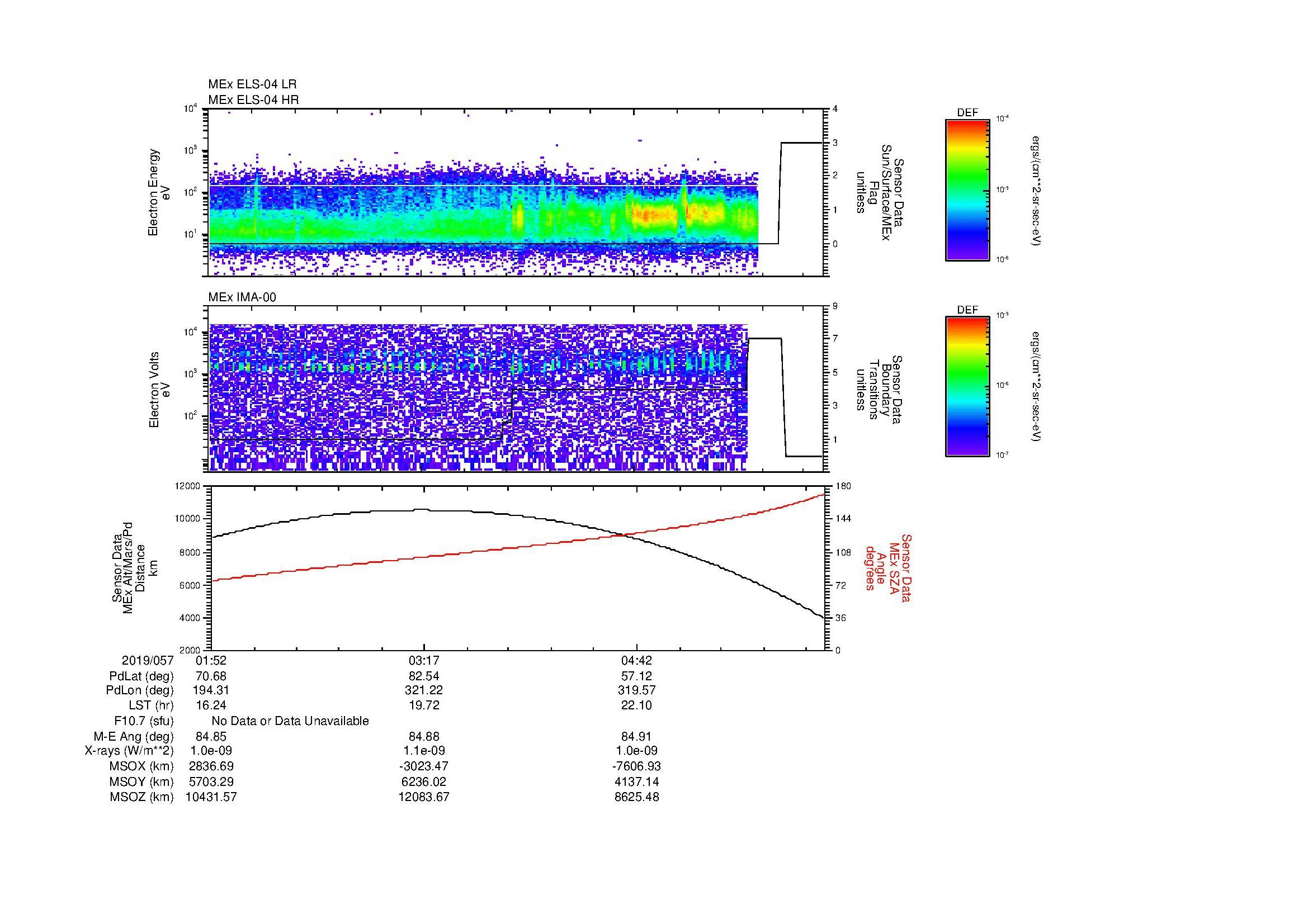This screenshot has width=1308, height=924.
Task: Click the PdLon value 321.22
Action: (423, 690)
